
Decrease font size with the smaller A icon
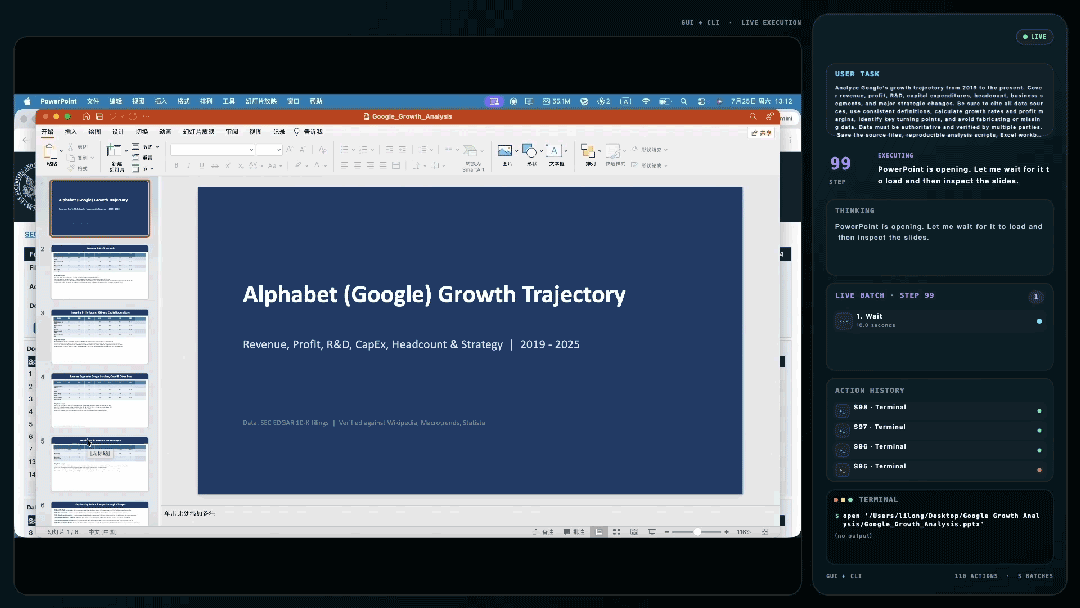[302, 149]
